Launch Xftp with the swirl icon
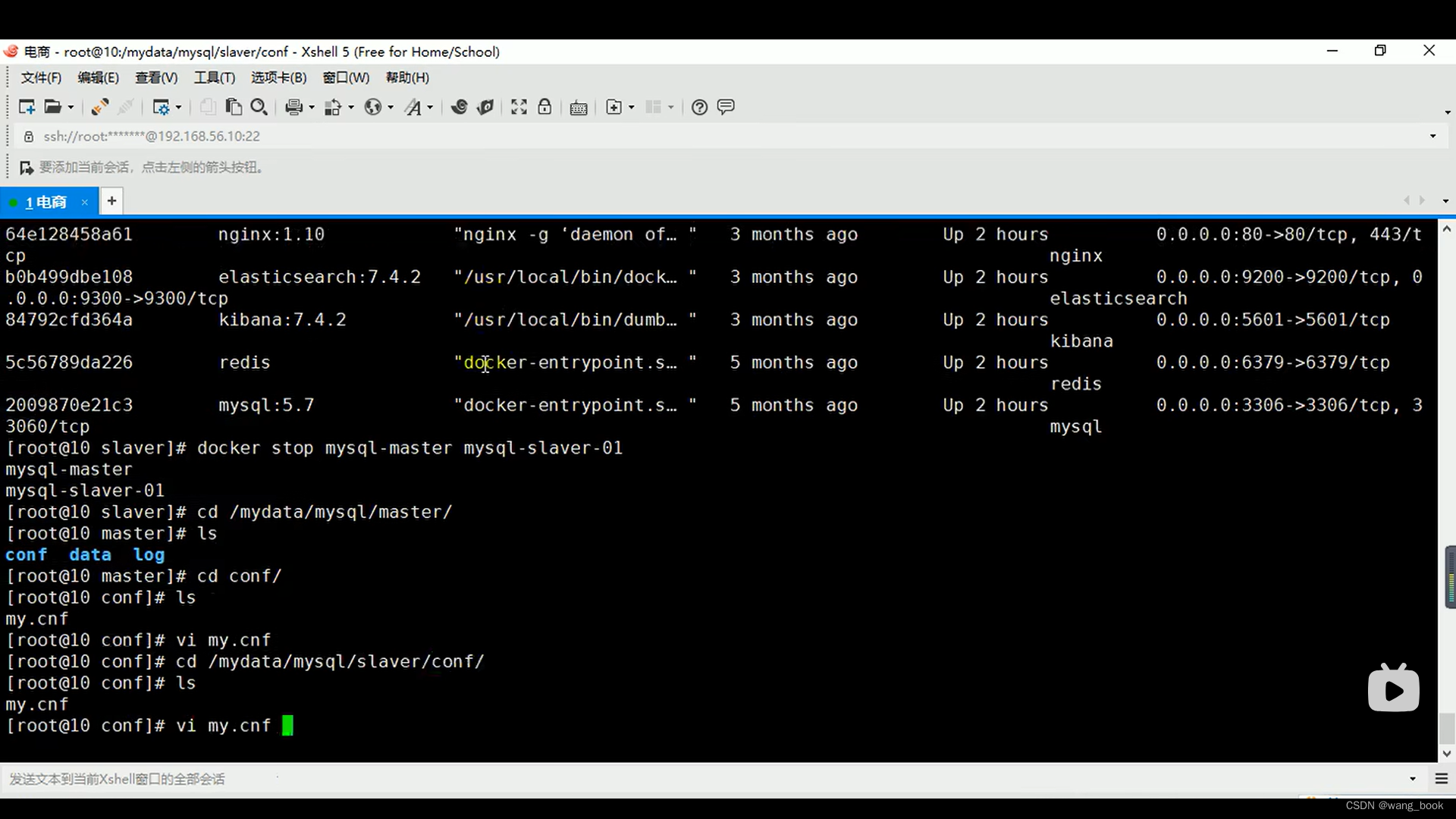The image size is (1456, 819). coord(459,107)
